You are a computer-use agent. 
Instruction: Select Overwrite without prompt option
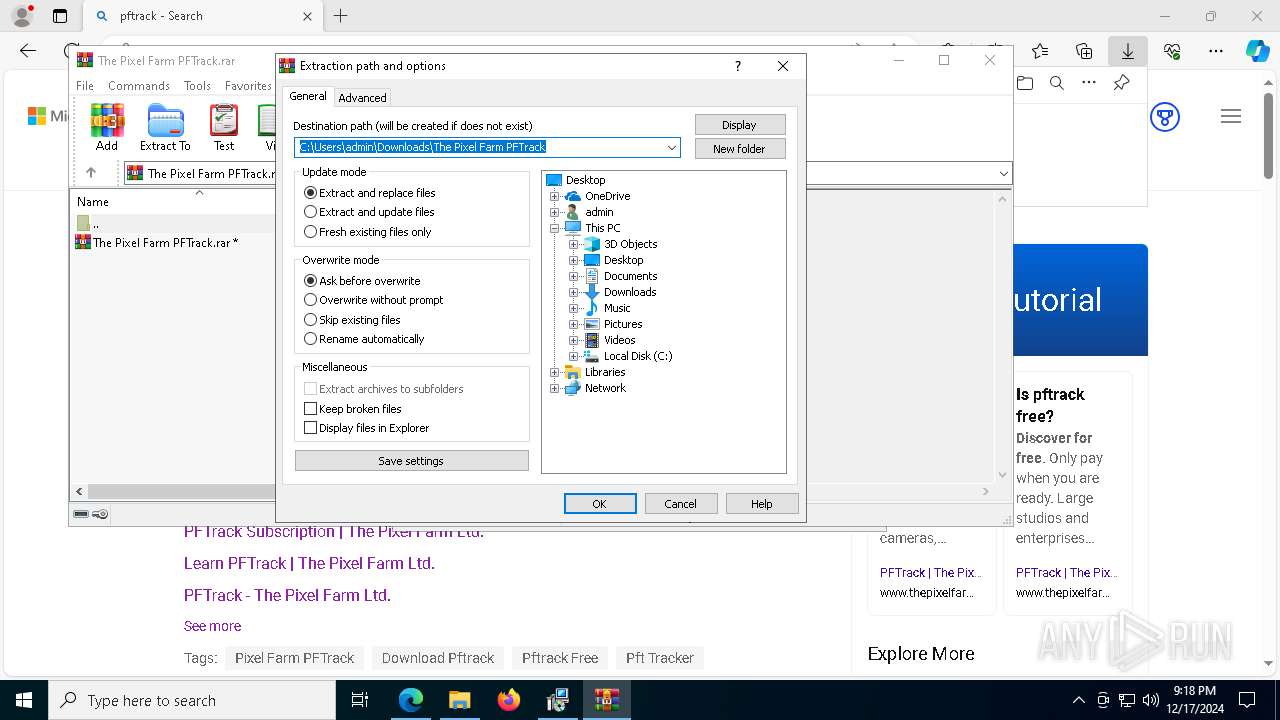(373, 300)
